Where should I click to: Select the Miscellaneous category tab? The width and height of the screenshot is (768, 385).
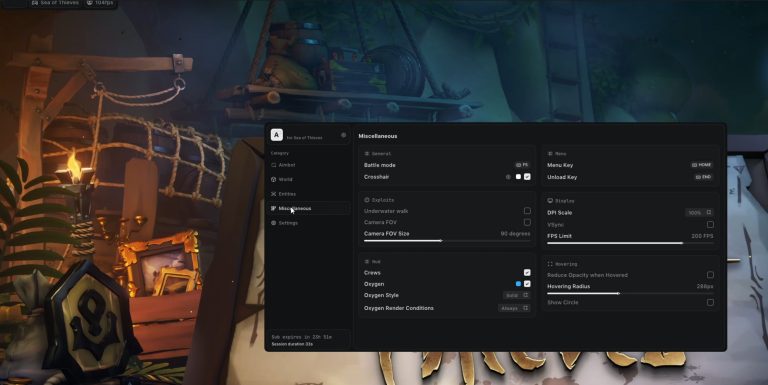click(x=310, y=208)
